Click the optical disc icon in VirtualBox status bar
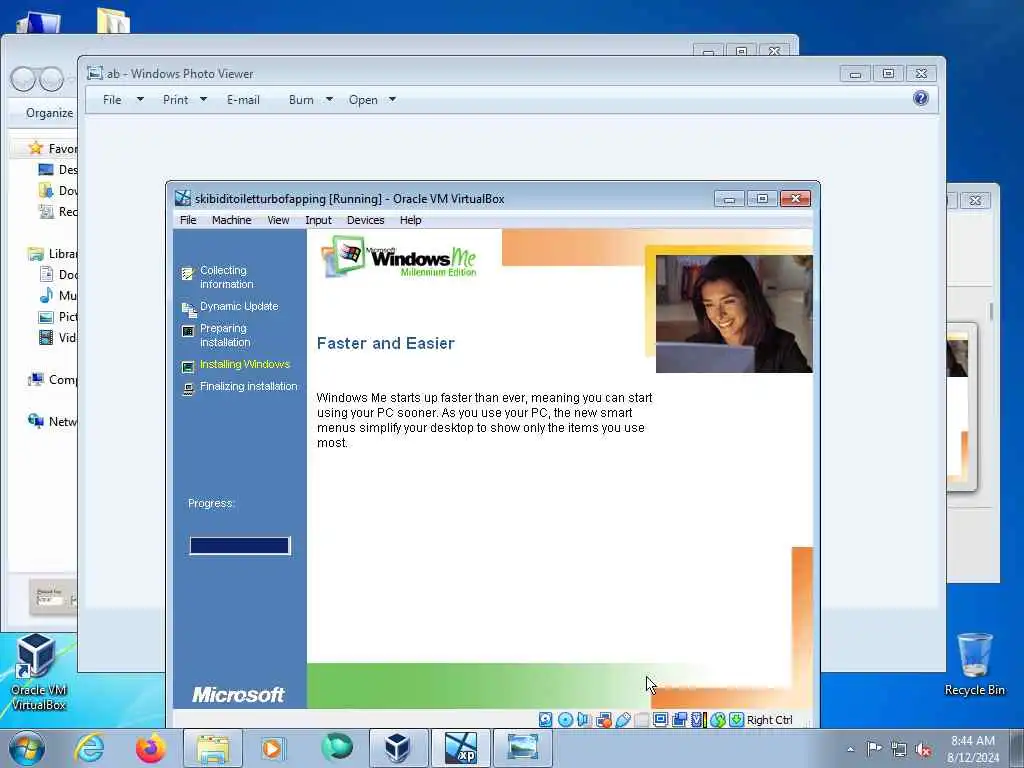1024x768 pixels. pyautogui.click(x=566, y=720)
